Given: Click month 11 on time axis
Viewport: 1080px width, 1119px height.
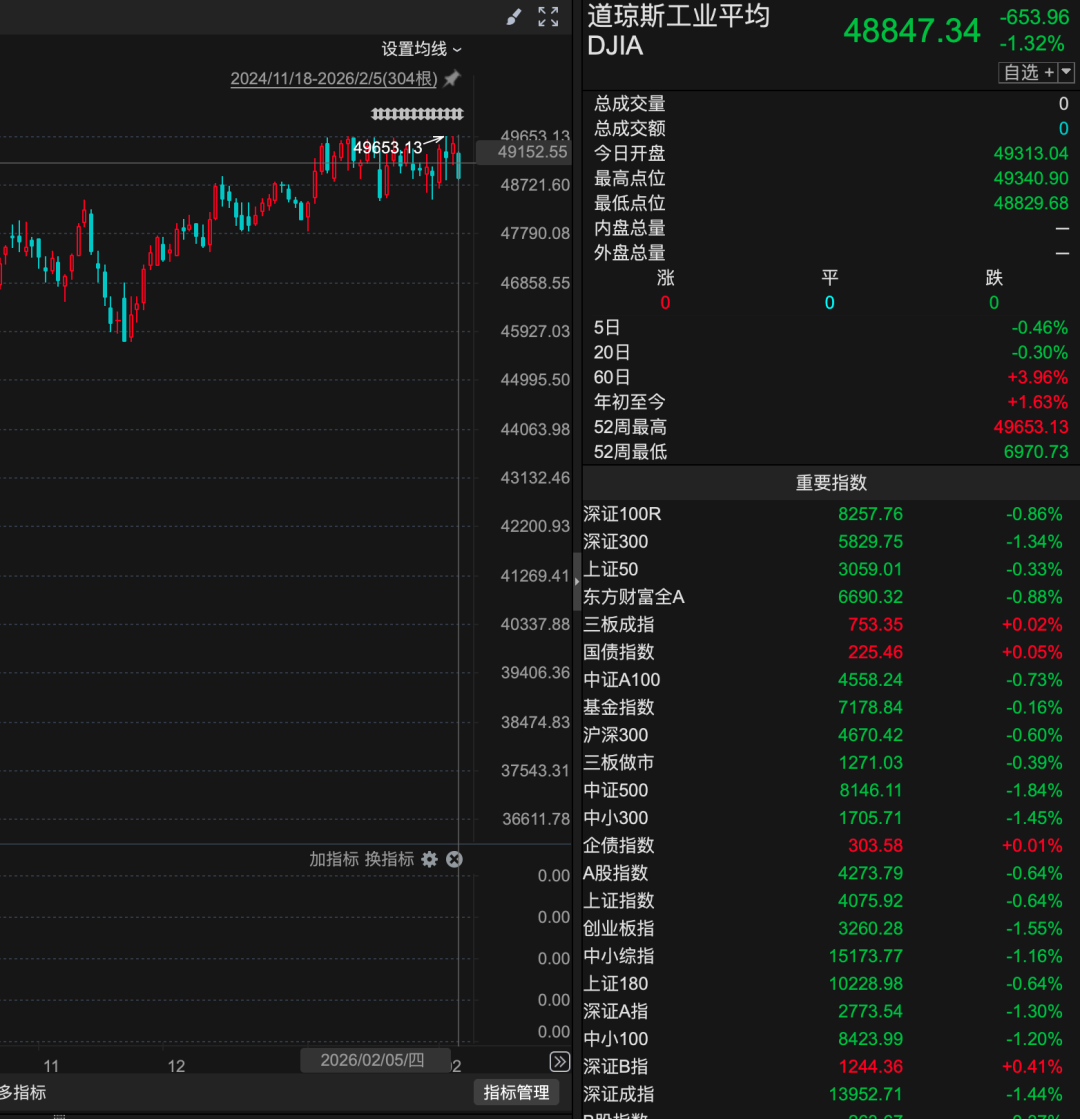Looking at the screenshot, I should [x=51, y=1066].
